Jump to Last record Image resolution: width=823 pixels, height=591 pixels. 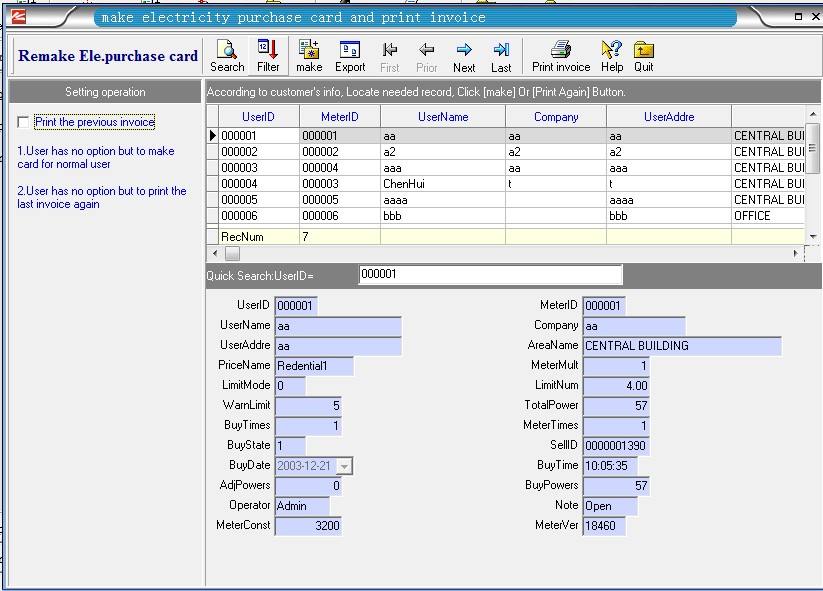(501, 56)
